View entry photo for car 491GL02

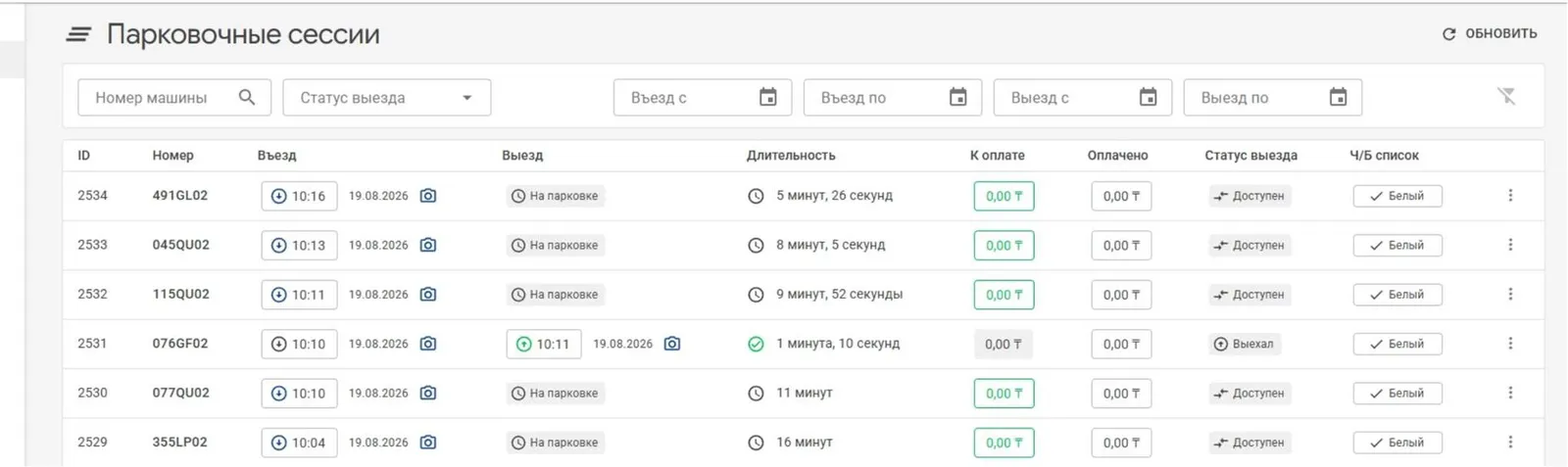pyautogui.click(x=428, y=196)
